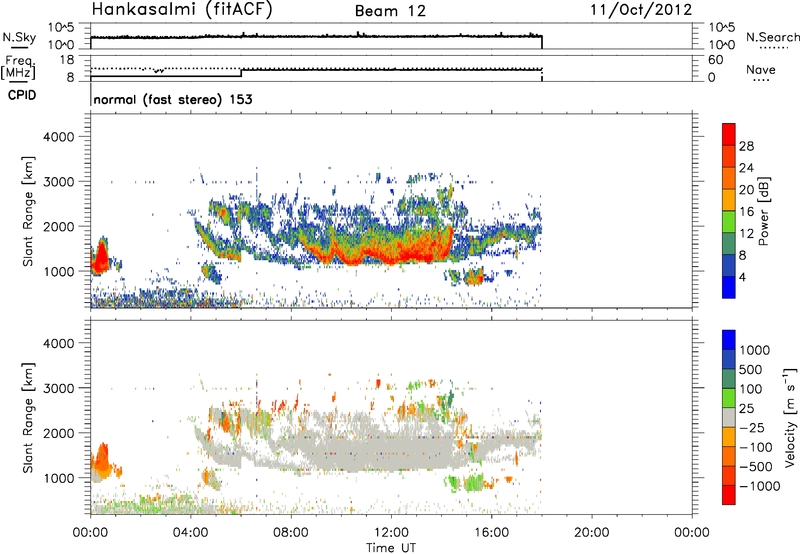Viewport: 800px width, 554px height.
Task: Click the '20:00' time axis label
Action: point(592,533)
